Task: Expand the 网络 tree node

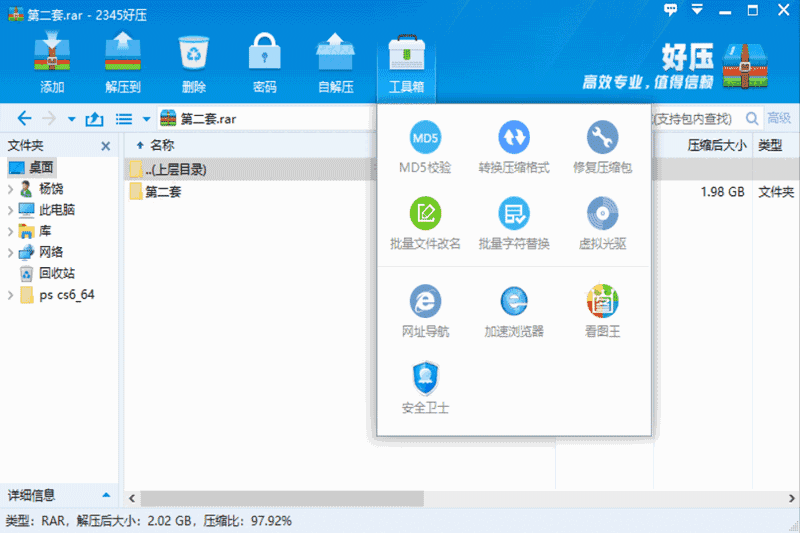Action: coord(10,252)
